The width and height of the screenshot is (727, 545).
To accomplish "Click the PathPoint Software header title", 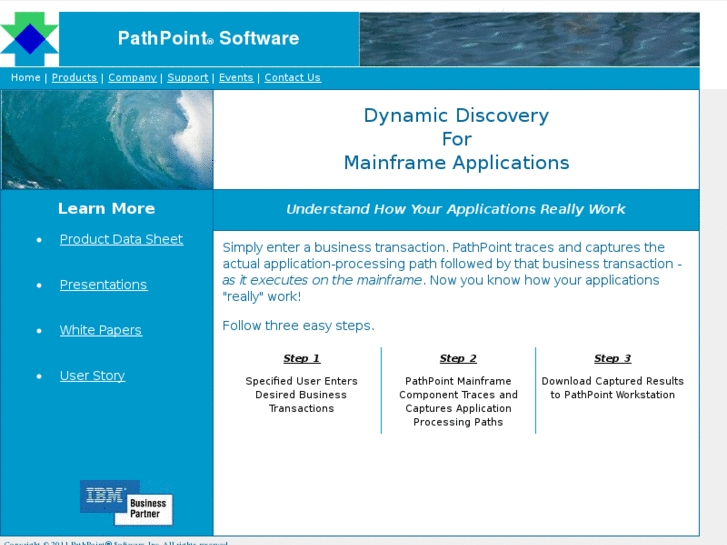I will click(209, 38).
